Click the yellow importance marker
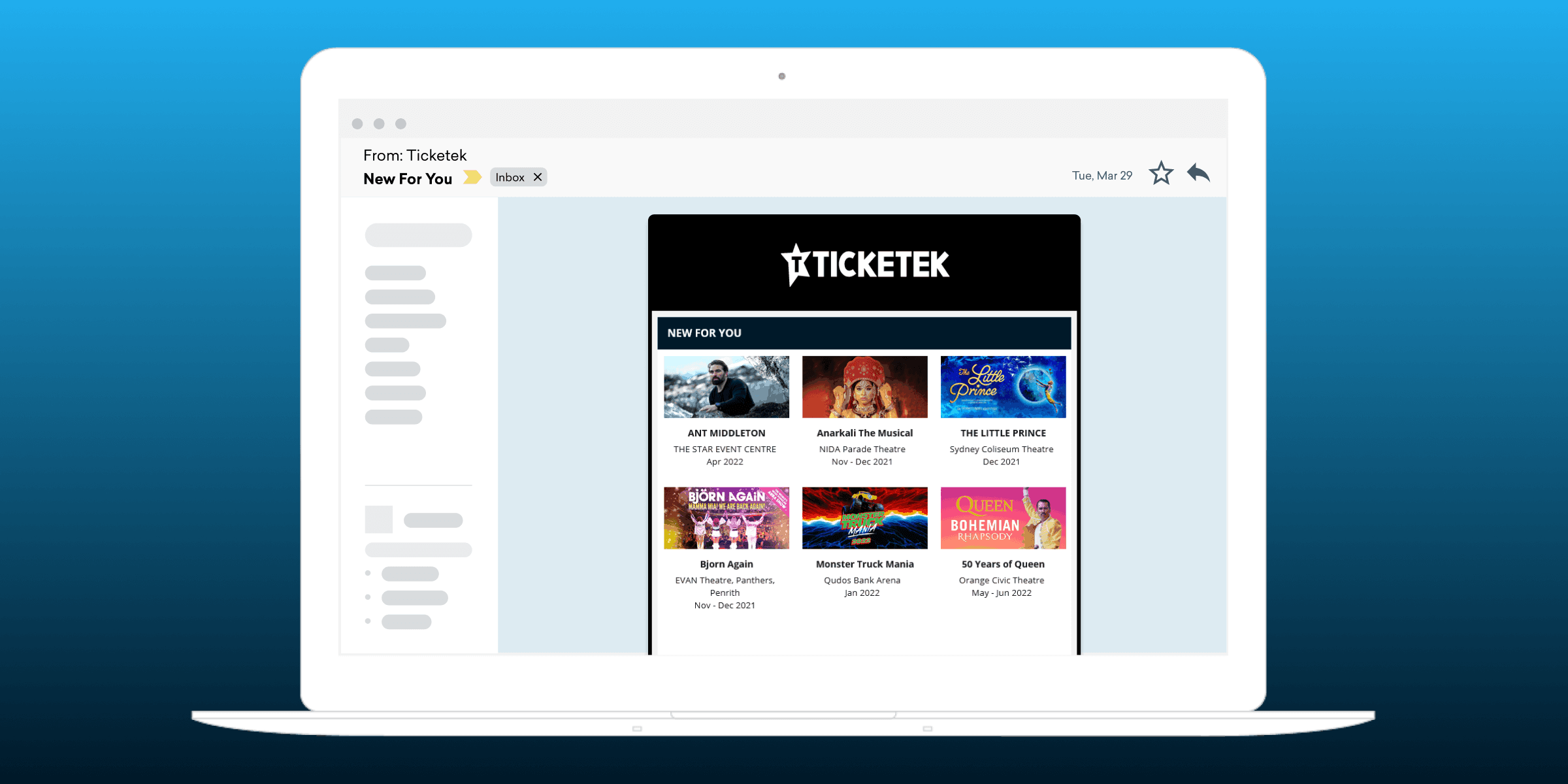The height and width of the screenshot is (784, 1568). pyautogui.click(x=472, y=177)
